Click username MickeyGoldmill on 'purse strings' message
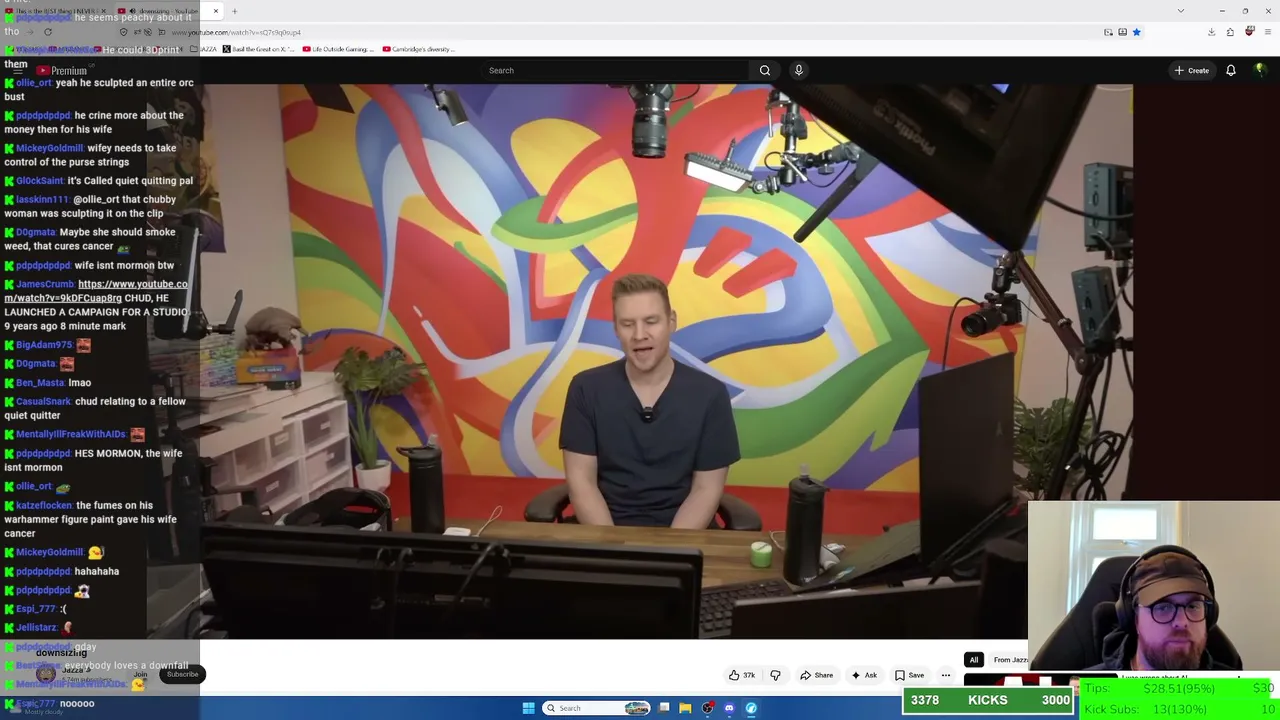 tap(49, 148)
